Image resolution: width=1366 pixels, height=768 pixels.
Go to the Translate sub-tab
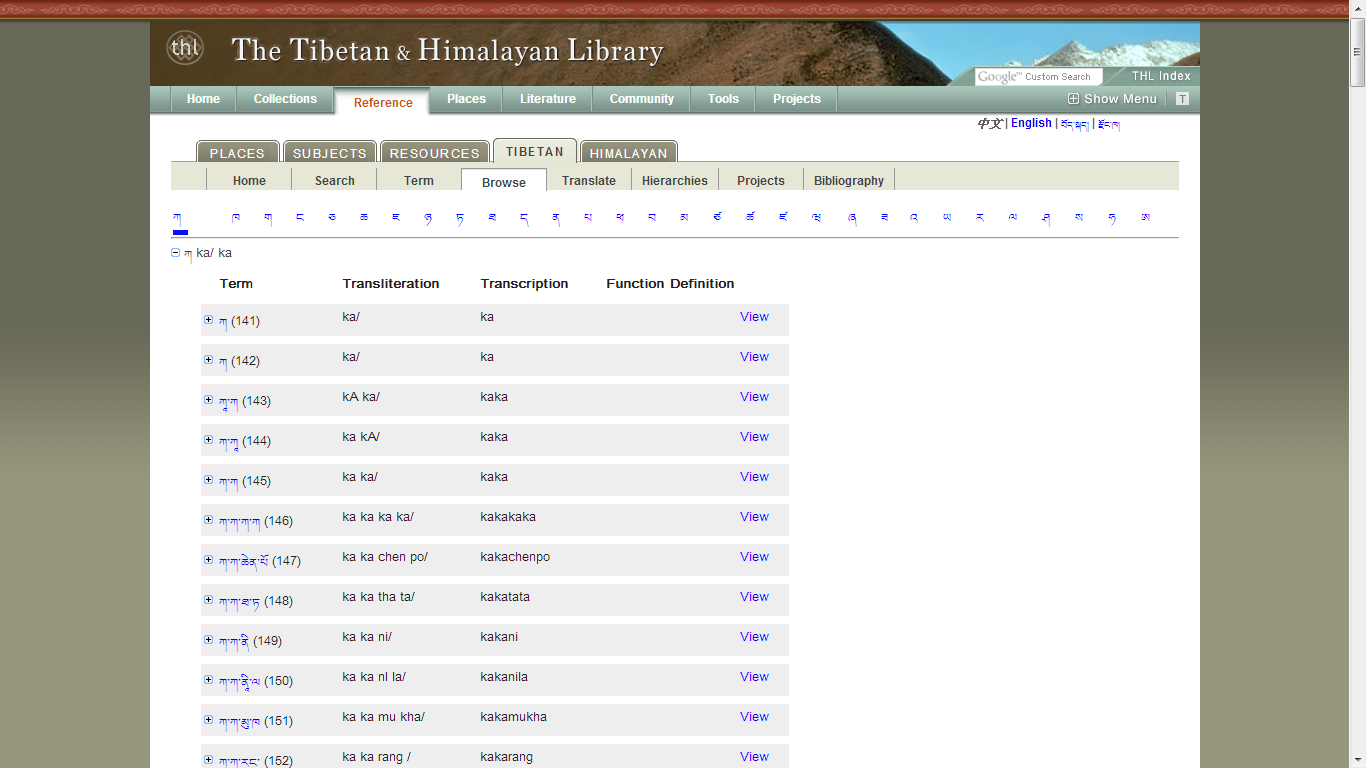[589, 181]
